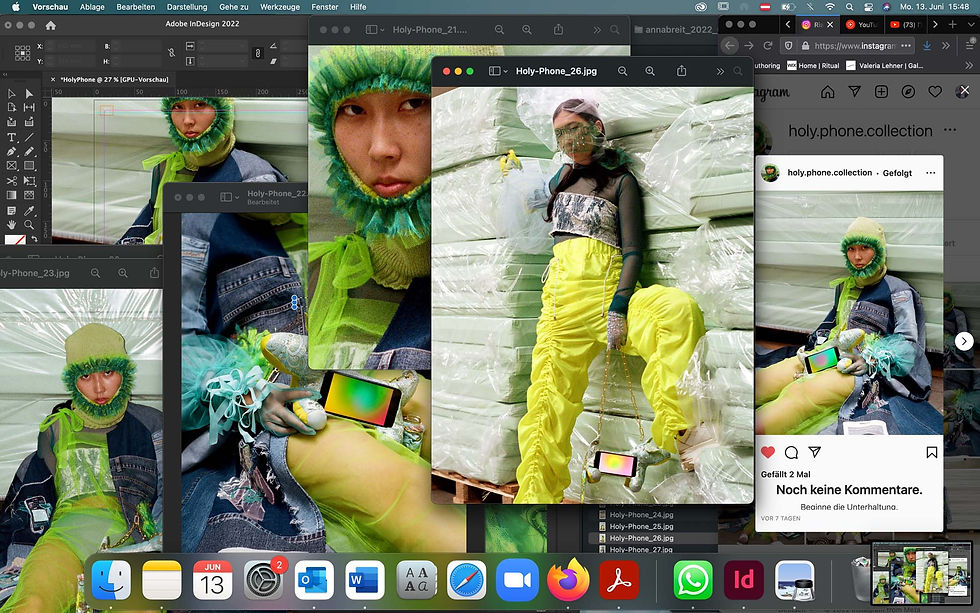Launch Zoom from the Dock
Image resolution: width=980 pixels, height=613 pixels.
(517, 581)
